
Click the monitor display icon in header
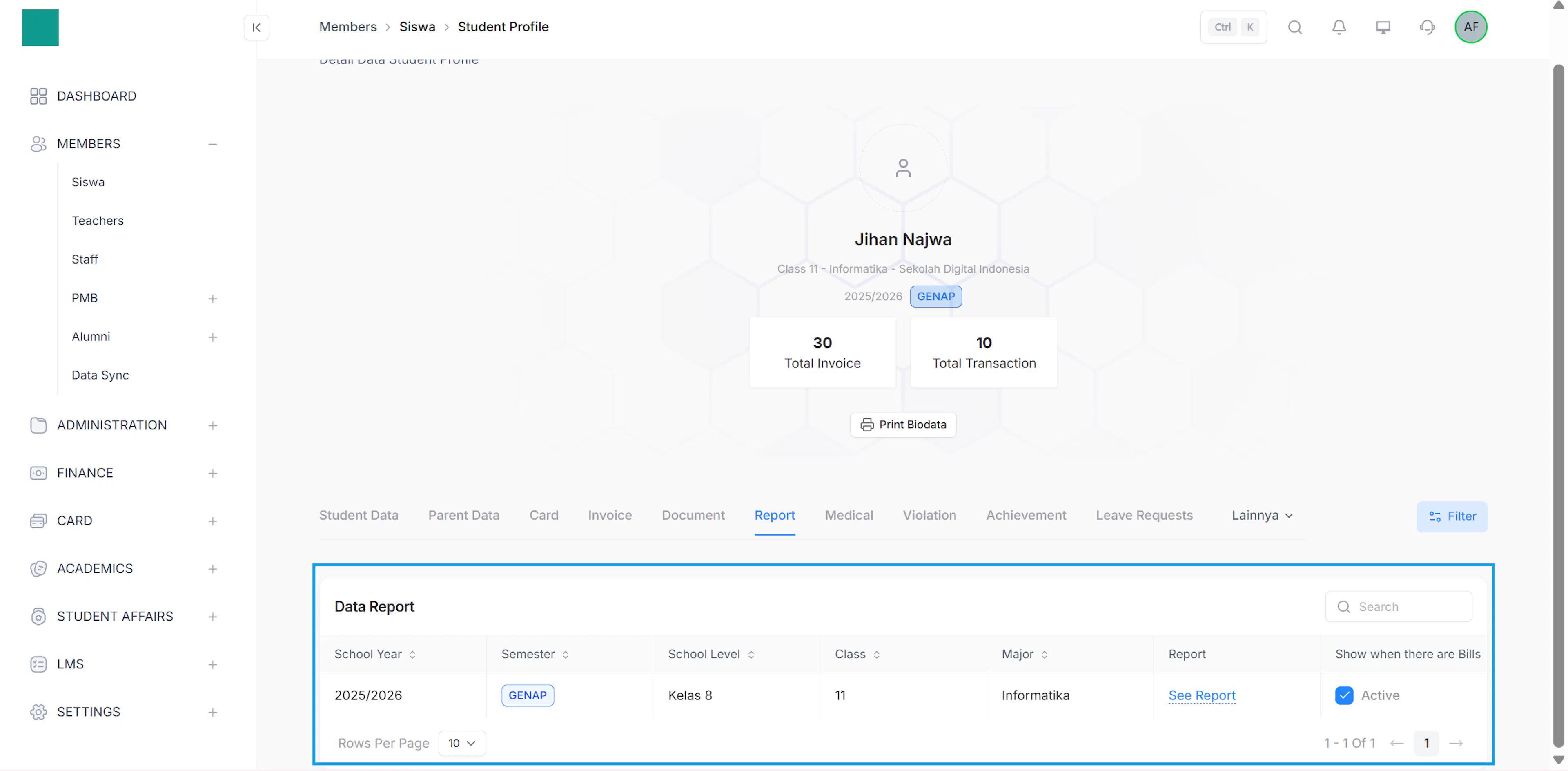tap(1383, 27)
